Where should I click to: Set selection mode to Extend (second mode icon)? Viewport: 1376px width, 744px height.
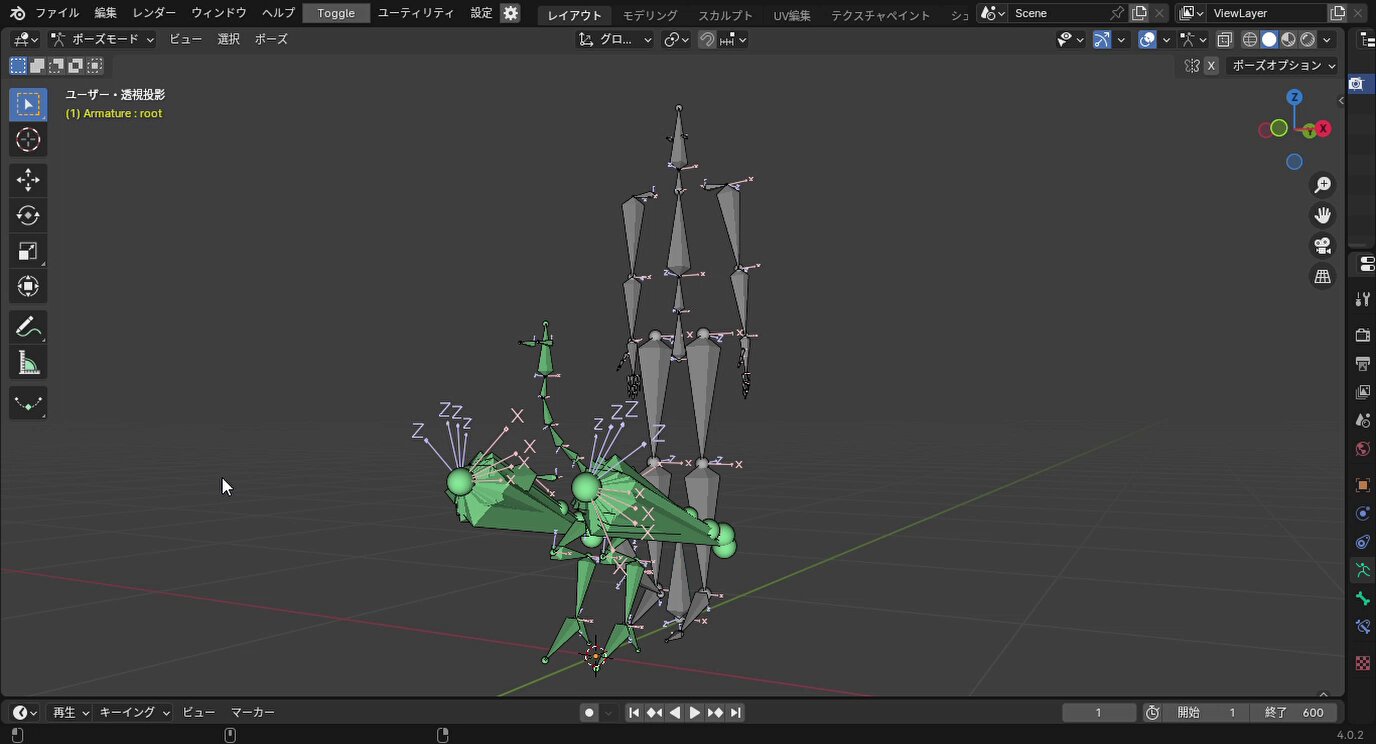coord(37,66)
